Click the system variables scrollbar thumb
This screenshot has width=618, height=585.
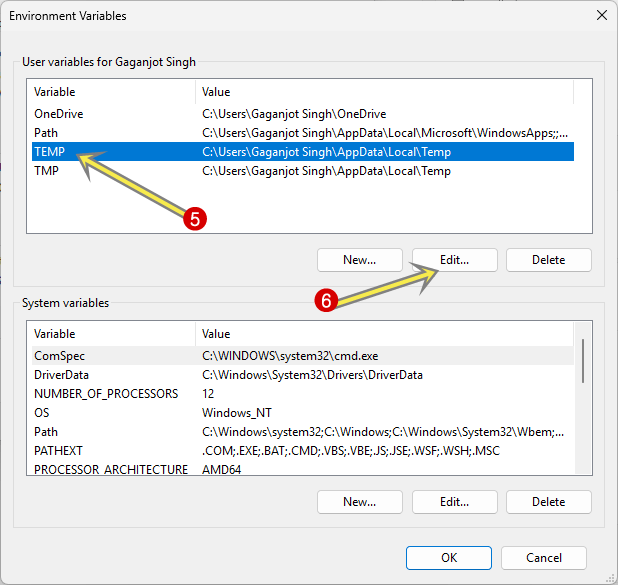pyautogui.click(x=583, y=361)
